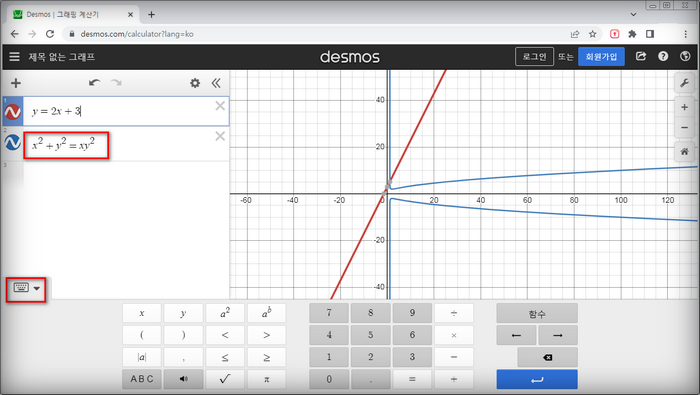The height and width of the screenshot is (395, 700).
Task: Open the Desmos hamburger menu
Action: click(14, 57)
